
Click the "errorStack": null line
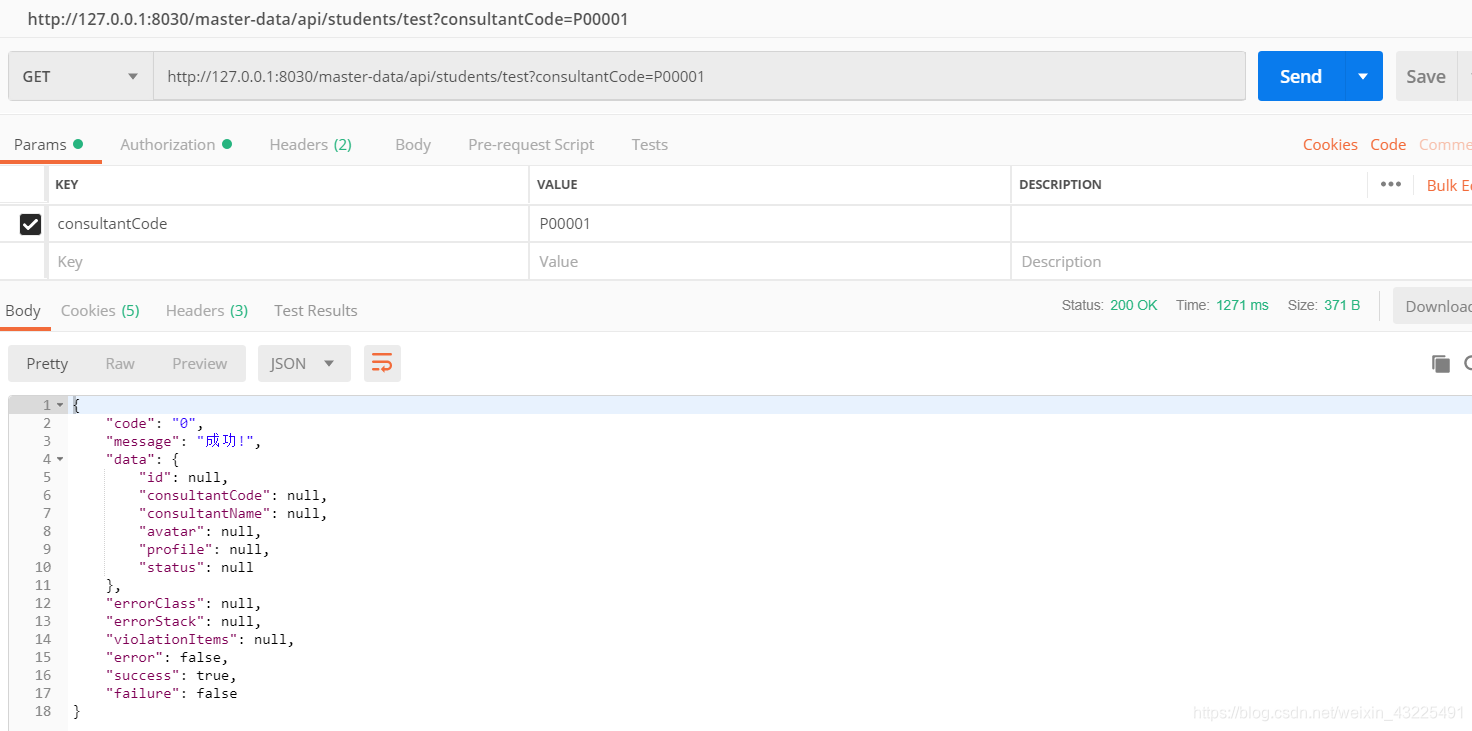pyautogui.click(x=183, y=621)
